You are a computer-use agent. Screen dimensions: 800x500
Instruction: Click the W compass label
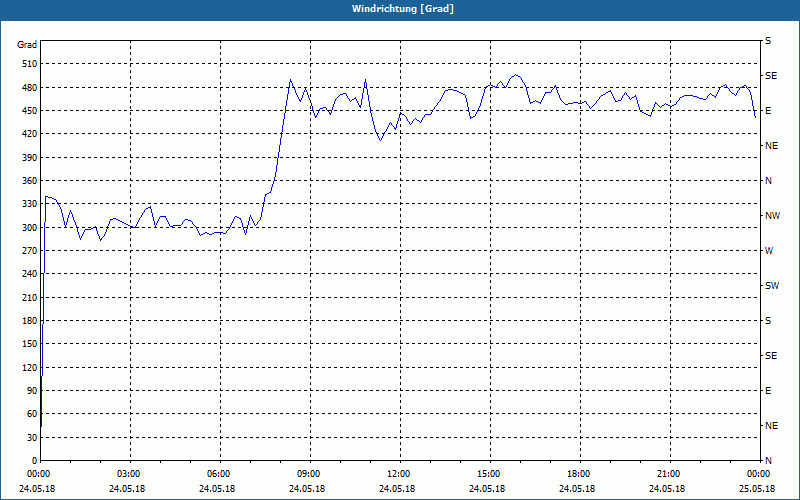[769, 251]
